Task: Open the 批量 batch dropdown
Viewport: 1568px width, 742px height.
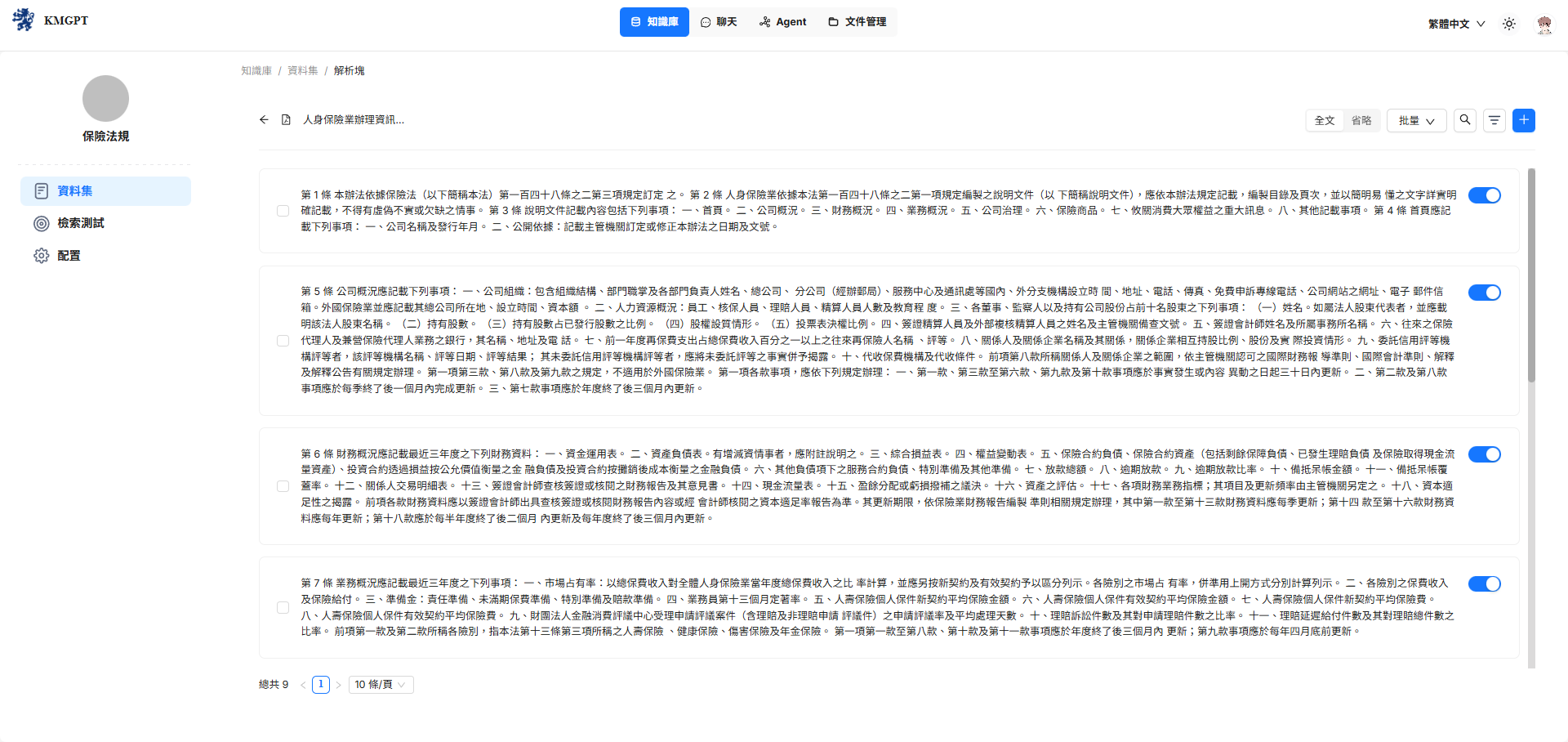Action: pos(1416,120)
